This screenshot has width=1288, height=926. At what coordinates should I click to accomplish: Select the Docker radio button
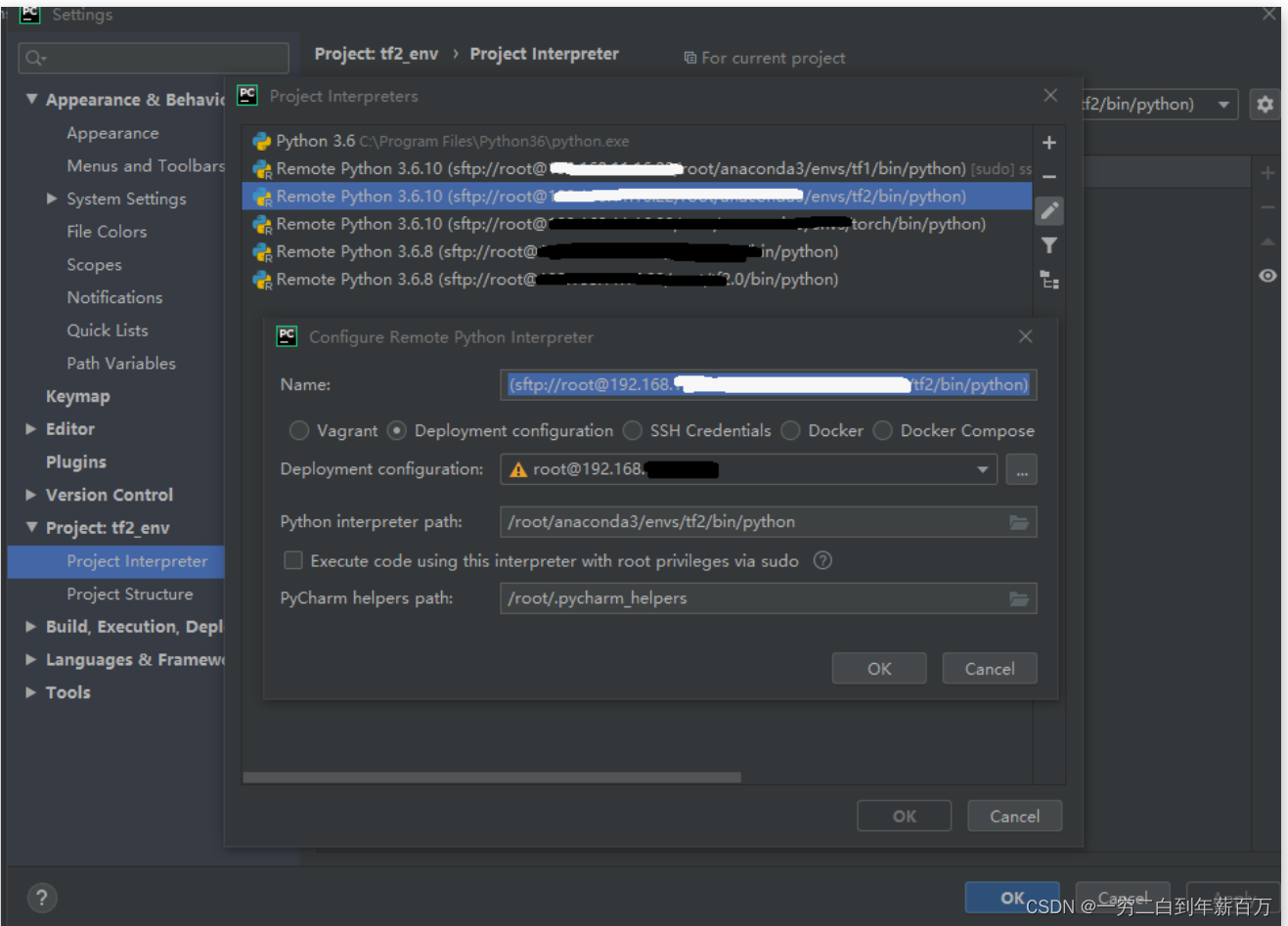(789, 430)
